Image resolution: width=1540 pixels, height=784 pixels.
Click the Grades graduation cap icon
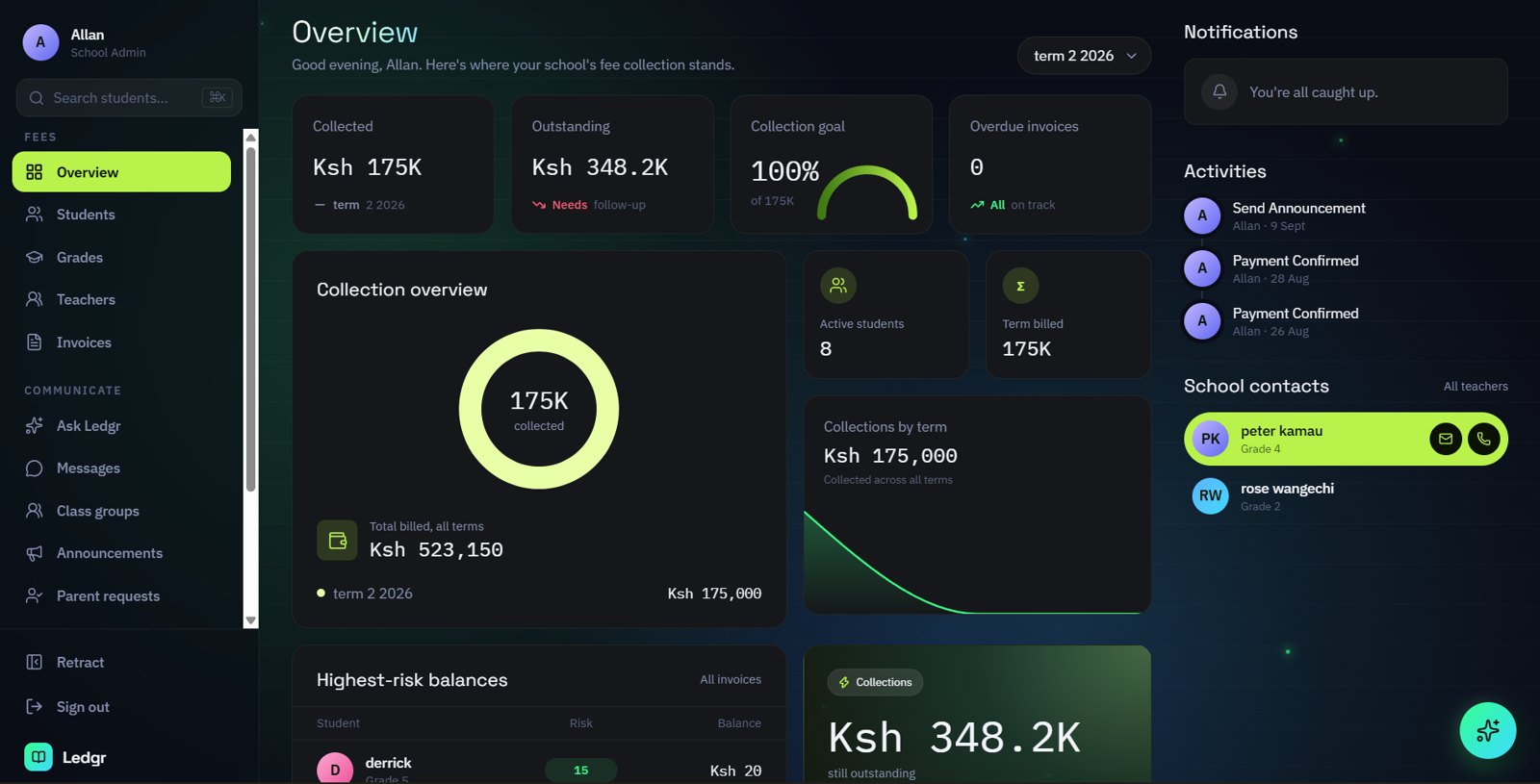(35, 257)
